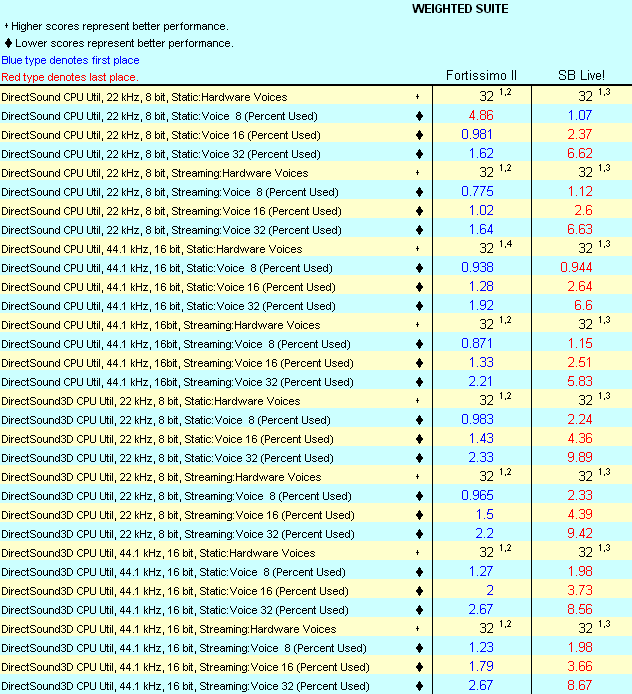Click Fortissimo value 0.938
This screenshot has width=632, height=694.
point(477,268)
